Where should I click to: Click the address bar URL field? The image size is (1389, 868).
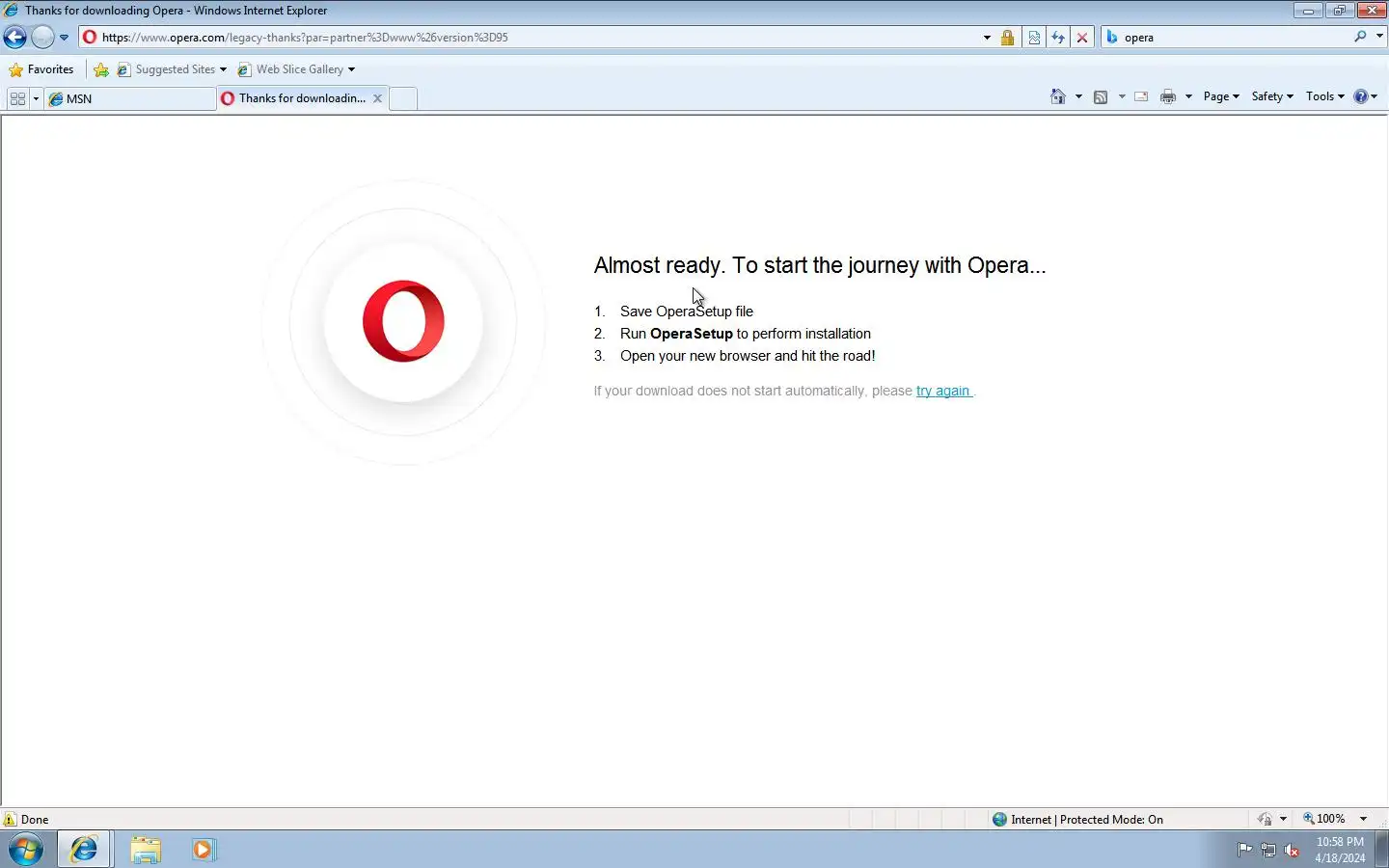point(531,38)
